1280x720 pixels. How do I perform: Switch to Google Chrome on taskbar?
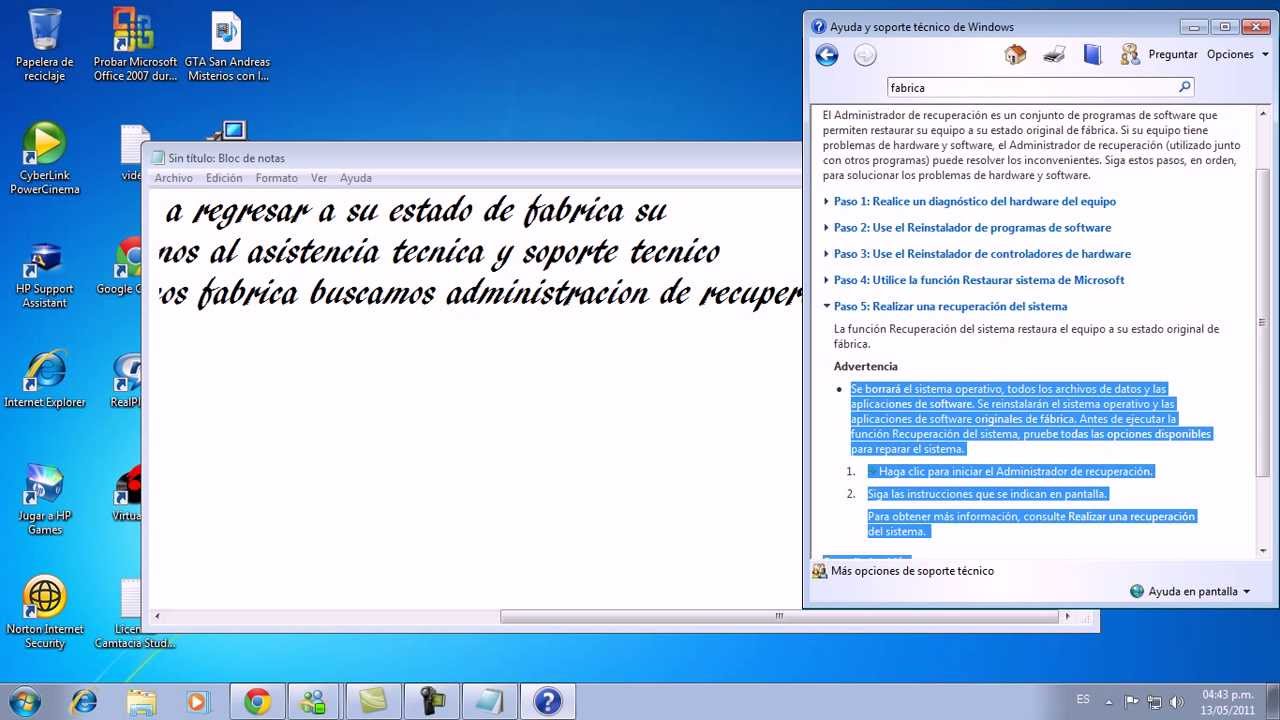click(257, 702)
